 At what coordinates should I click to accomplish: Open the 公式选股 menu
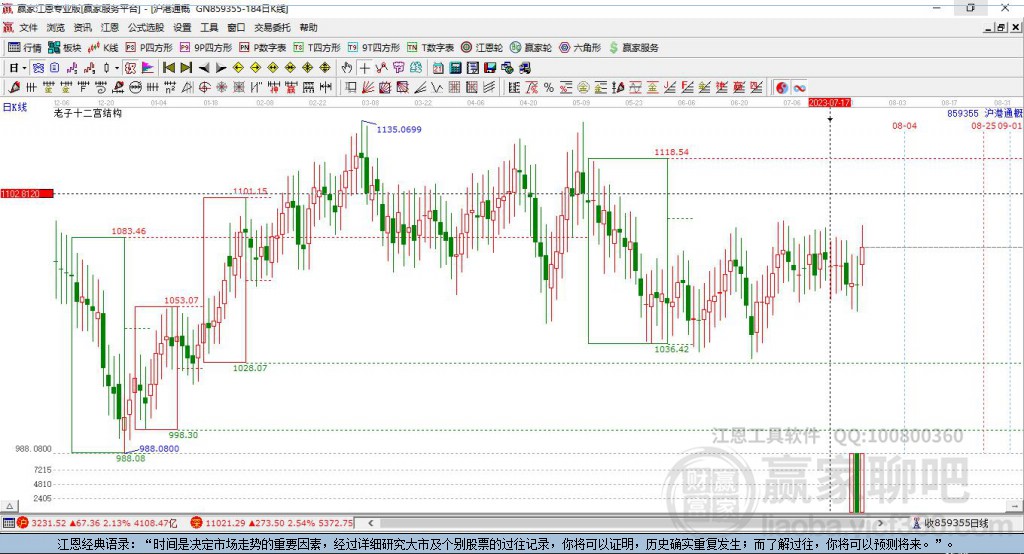tap(146, 27)
